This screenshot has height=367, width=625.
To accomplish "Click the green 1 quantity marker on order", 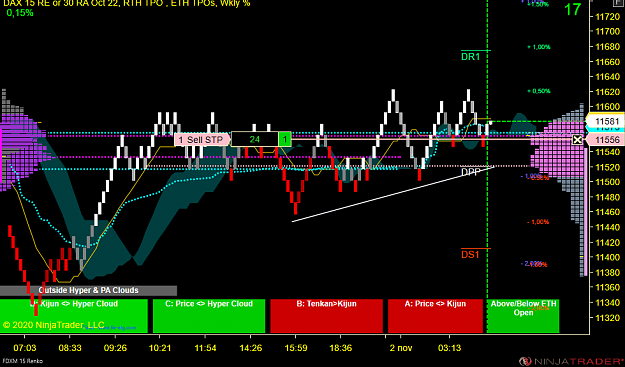I will [285, 139].
